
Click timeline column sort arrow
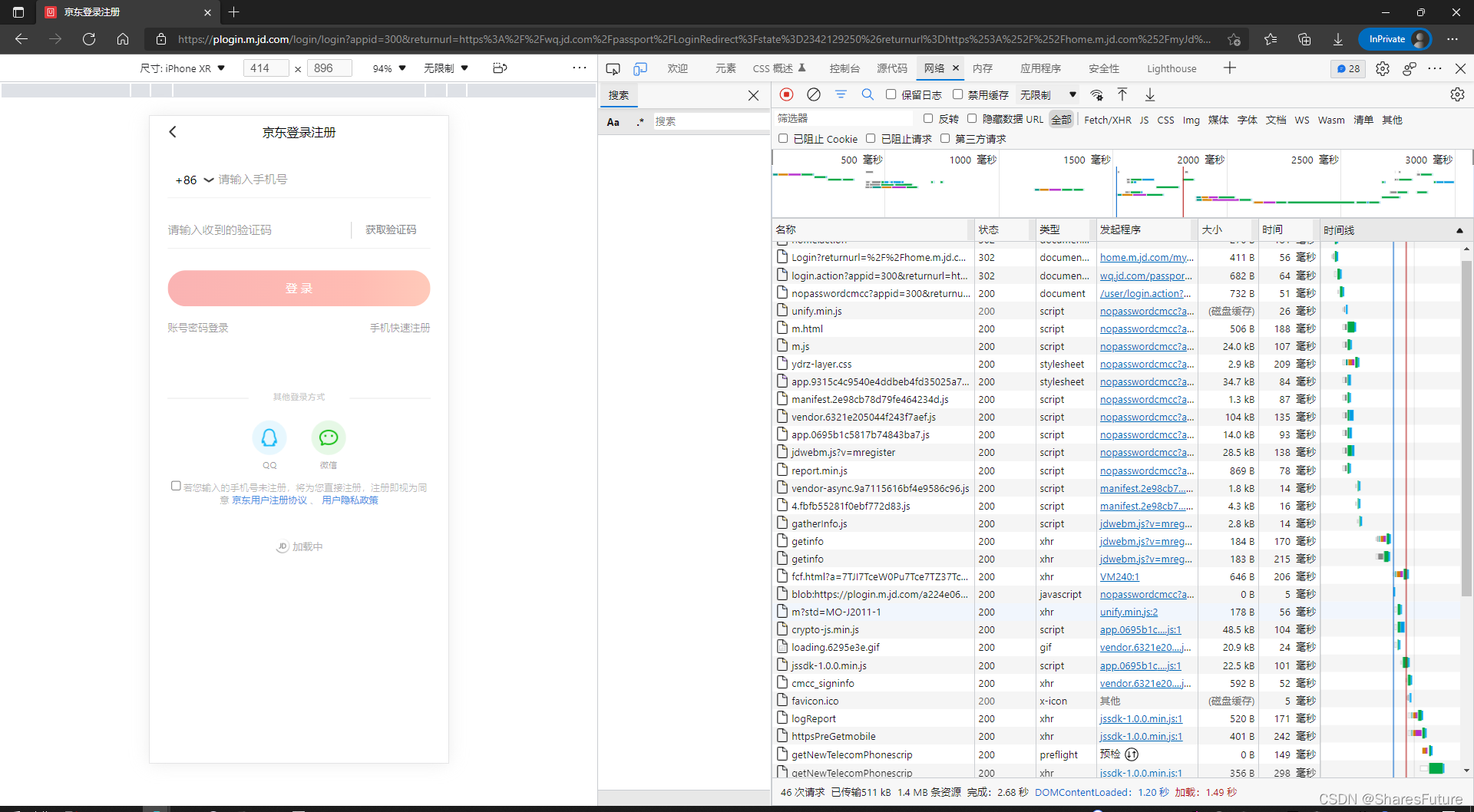pyautogui.click(x=1459, y=230)
